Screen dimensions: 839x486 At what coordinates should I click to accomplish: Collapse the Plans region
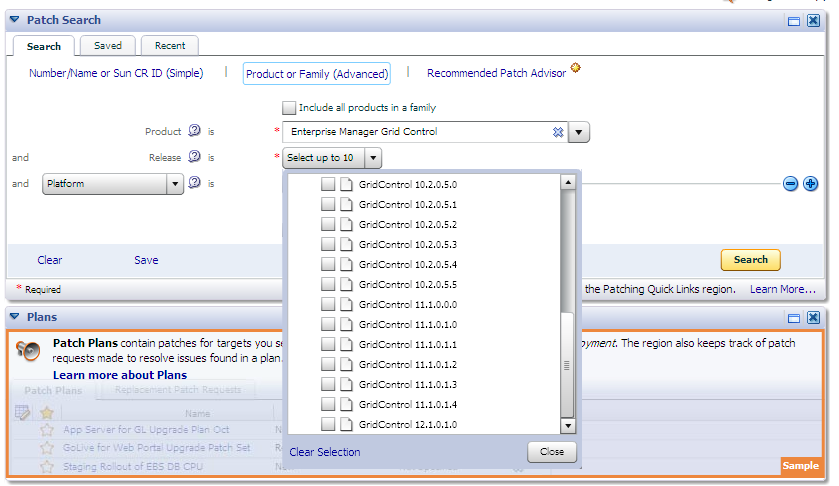click(x=15, y=317)
